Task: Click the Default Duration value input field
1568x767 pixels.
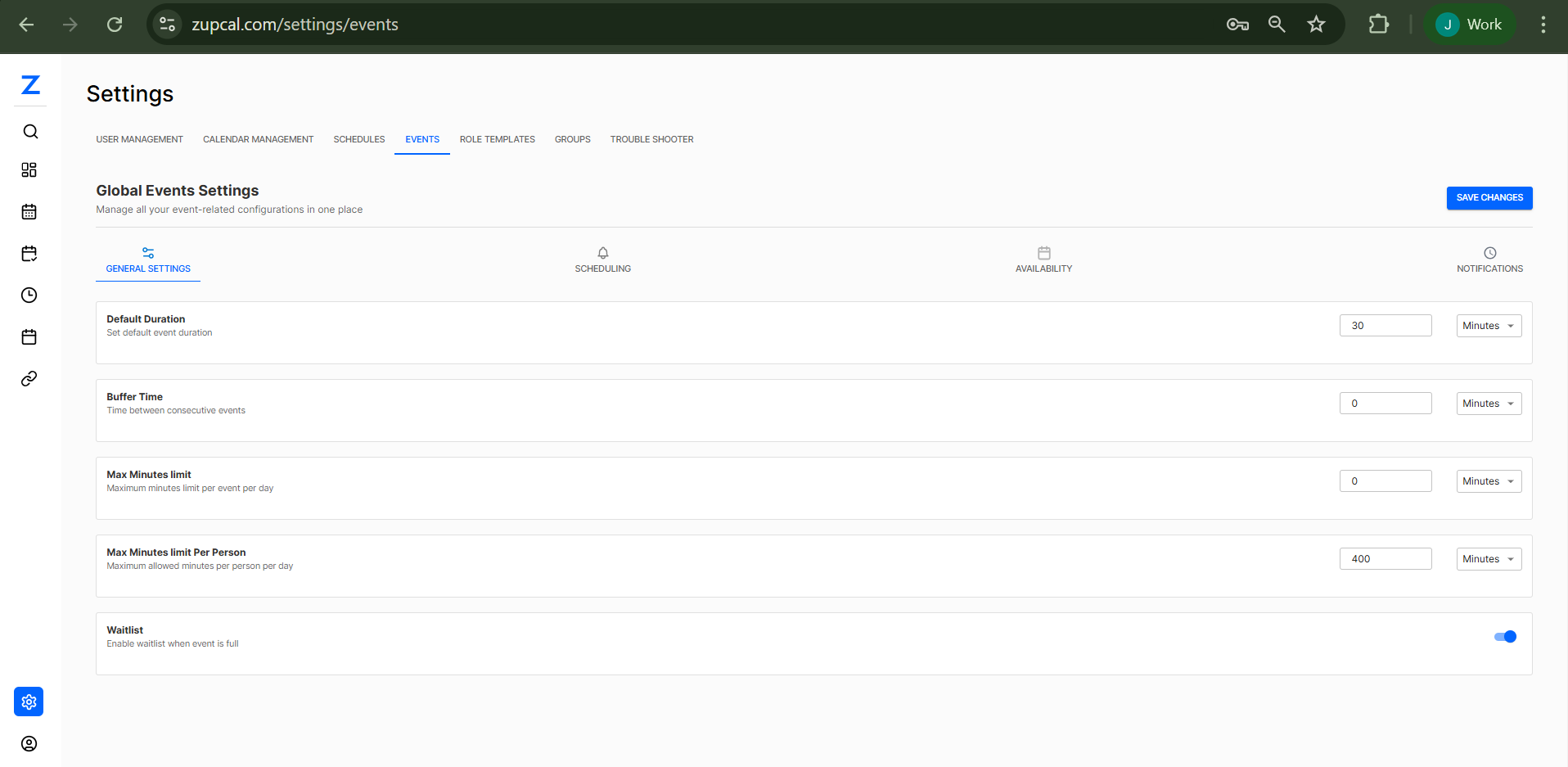Action: (1385, 326)
